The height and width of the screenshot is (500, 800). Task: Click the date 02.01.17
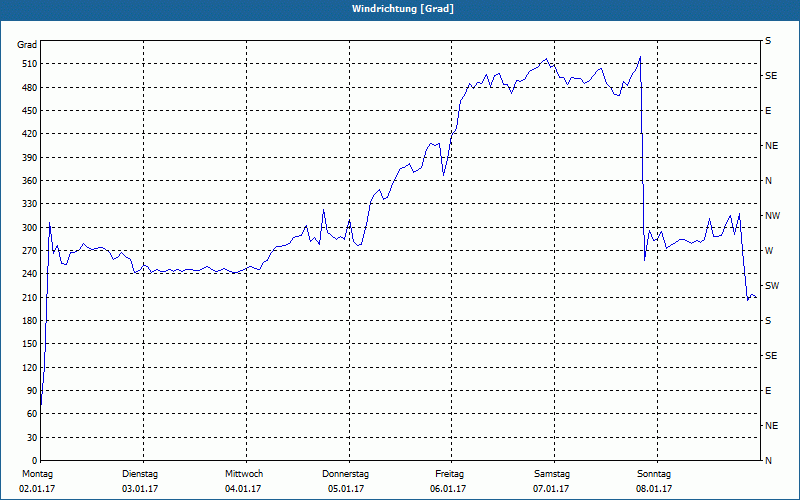pyautogui.click(x=37, y=489)
